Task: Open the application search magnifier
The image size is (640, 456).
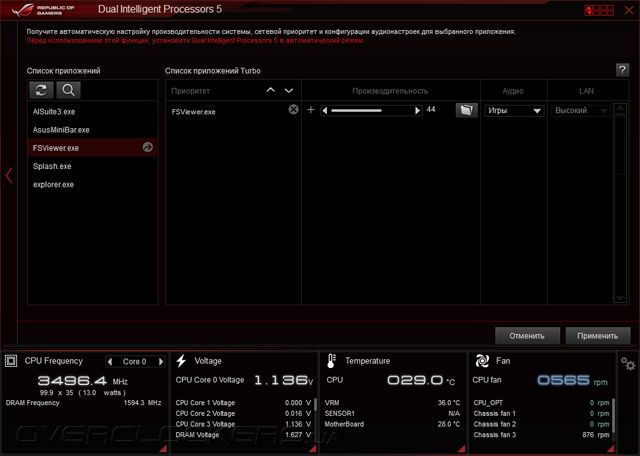Action: (x=68, y=90)
